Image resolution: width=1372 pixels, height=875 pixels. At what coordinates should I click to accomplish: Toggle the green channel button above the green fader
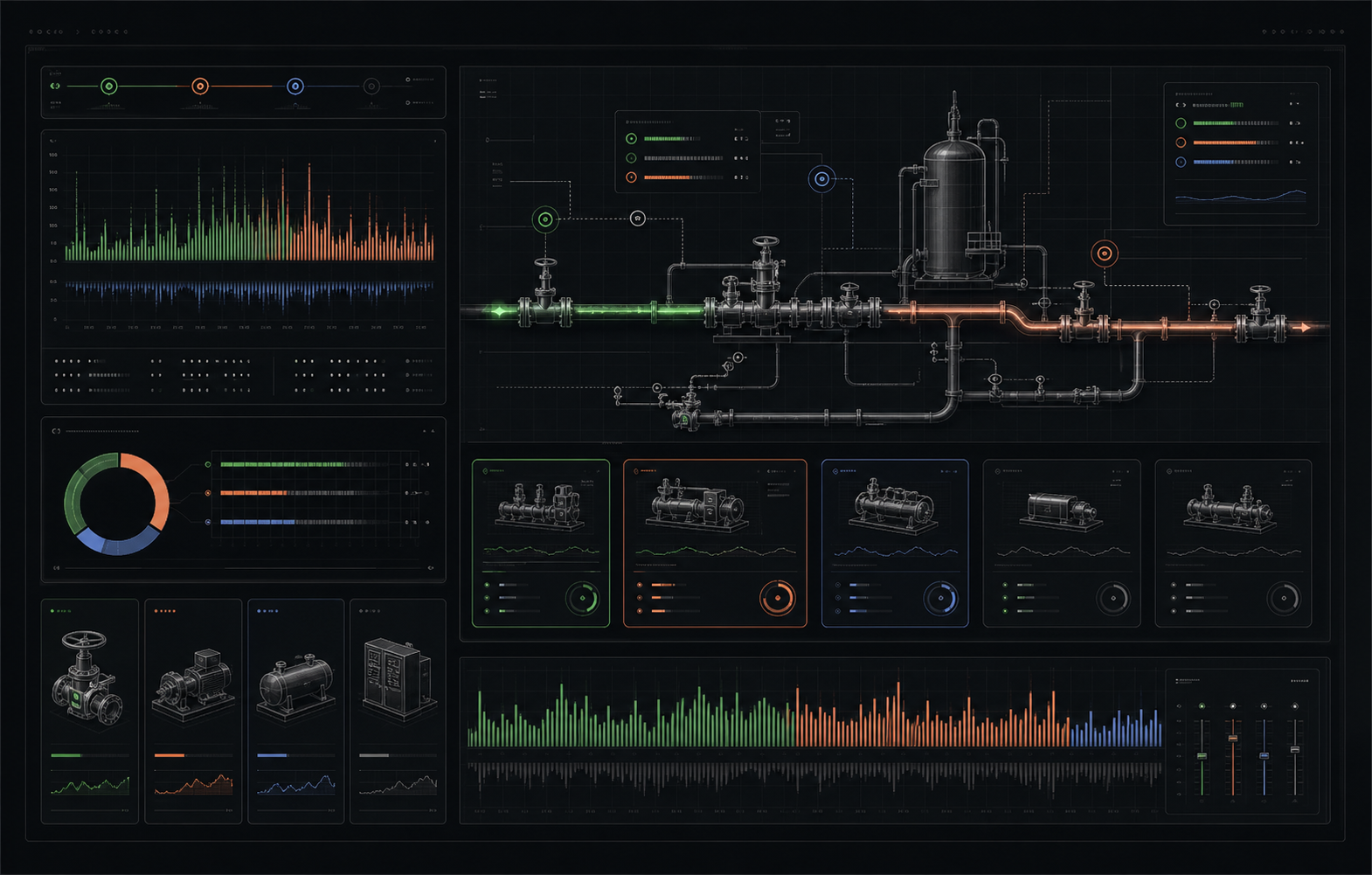pyautogui.click(x=1202, y=705)
